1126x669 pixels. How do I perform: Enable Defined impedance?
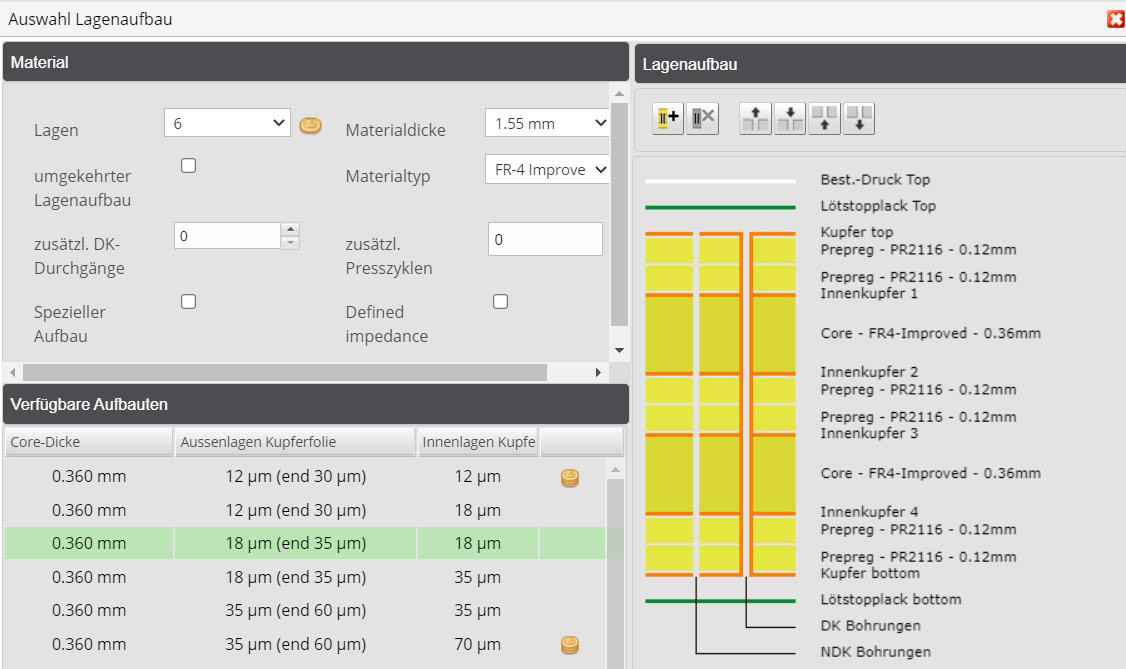point(500,301)
